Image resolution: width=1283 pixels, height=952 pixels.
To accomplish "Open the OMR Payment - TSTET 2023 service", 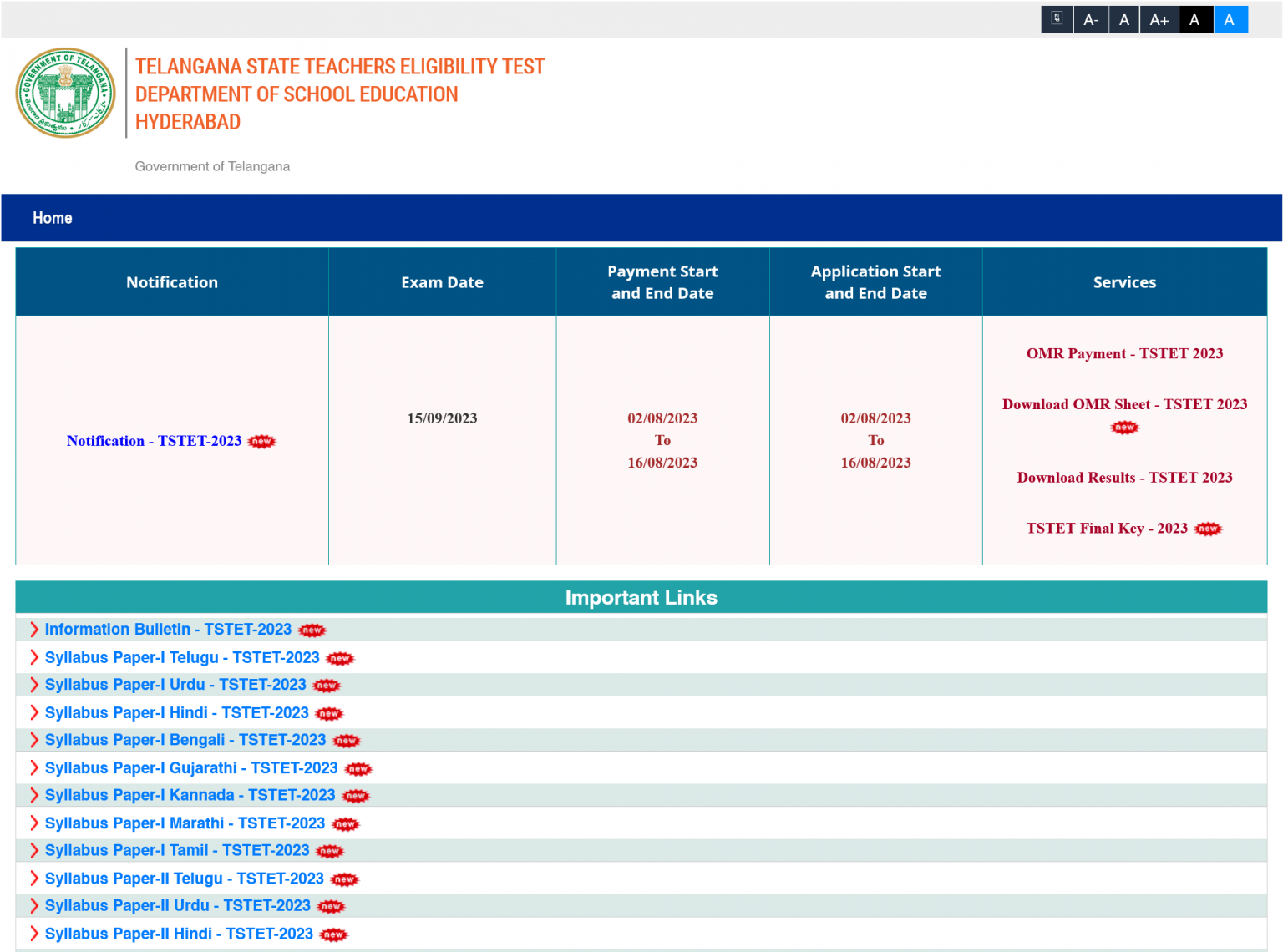I will (x=1124, y=353).
